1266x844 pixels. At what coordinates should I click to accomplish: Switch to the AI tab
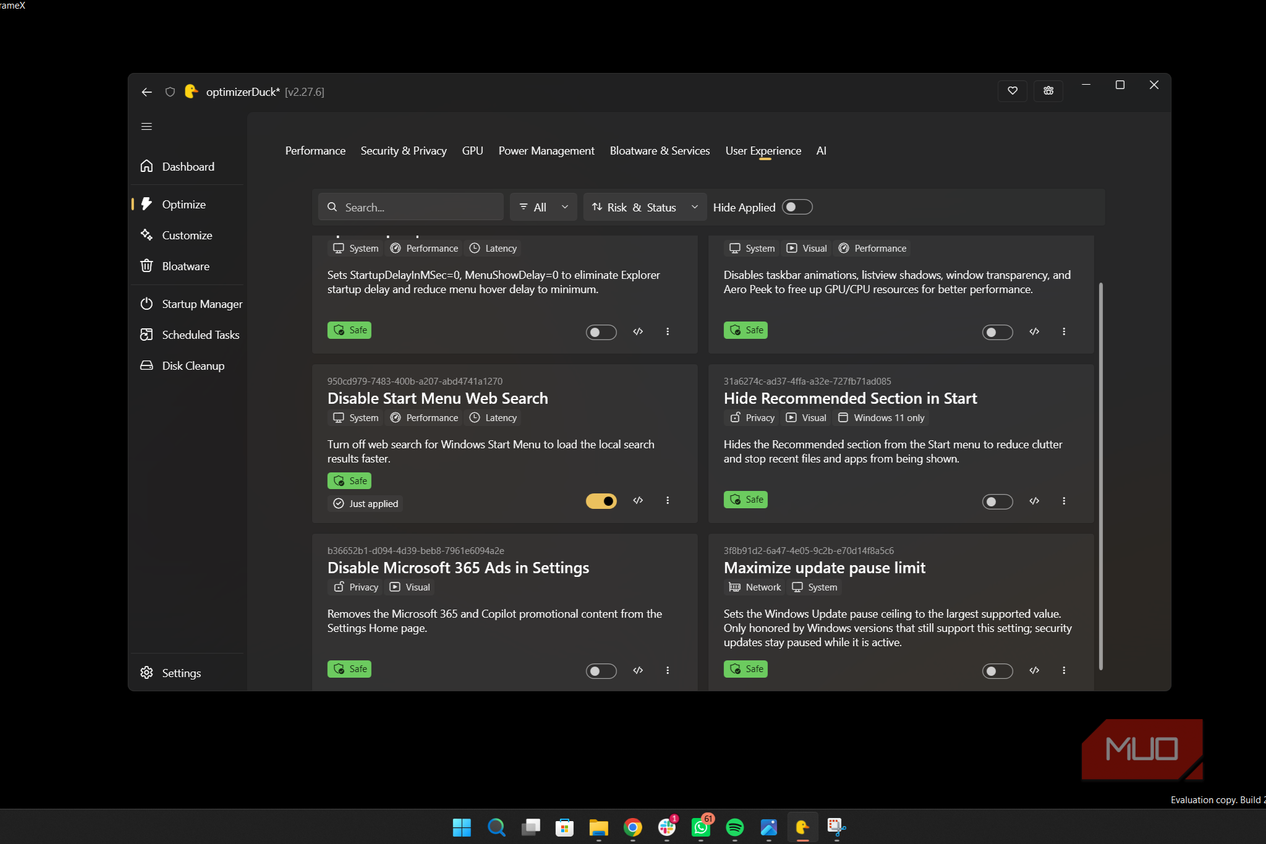click(x=821, y=151)
